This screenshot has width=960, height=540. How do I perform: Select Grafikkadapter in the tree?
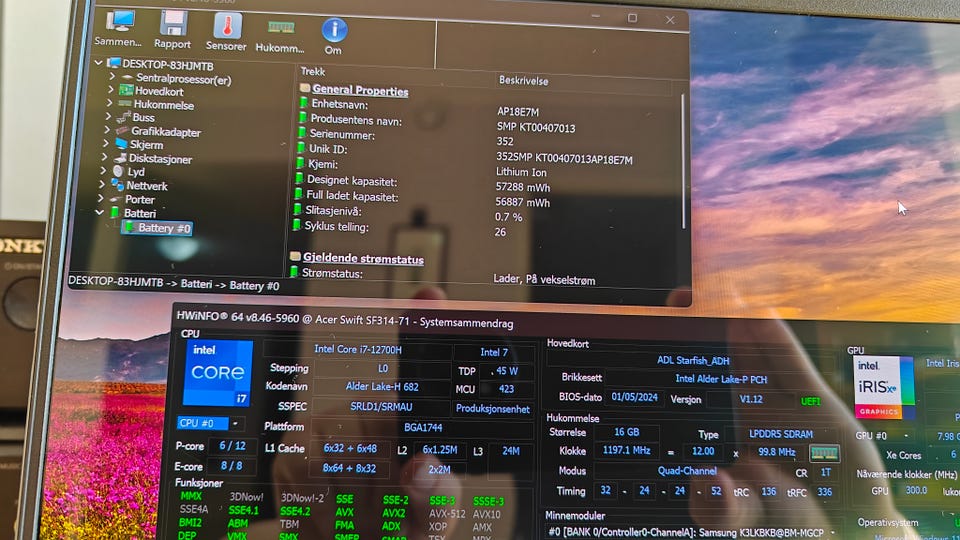tap(166, 132)
